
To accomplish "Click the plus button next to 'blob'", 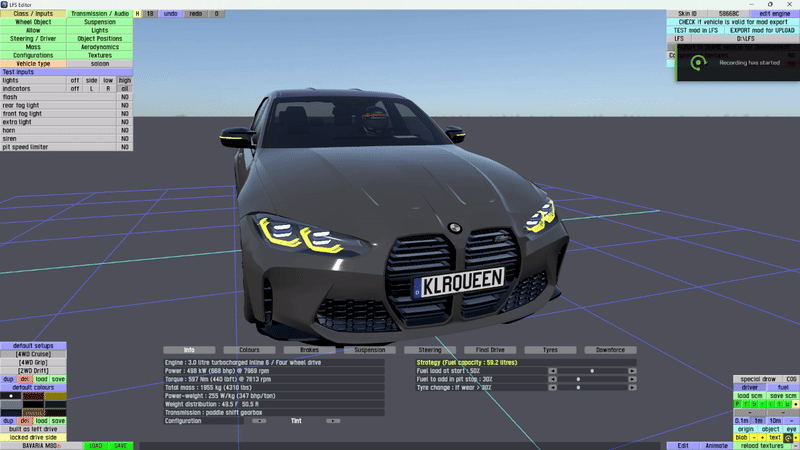I will (762, 438).
